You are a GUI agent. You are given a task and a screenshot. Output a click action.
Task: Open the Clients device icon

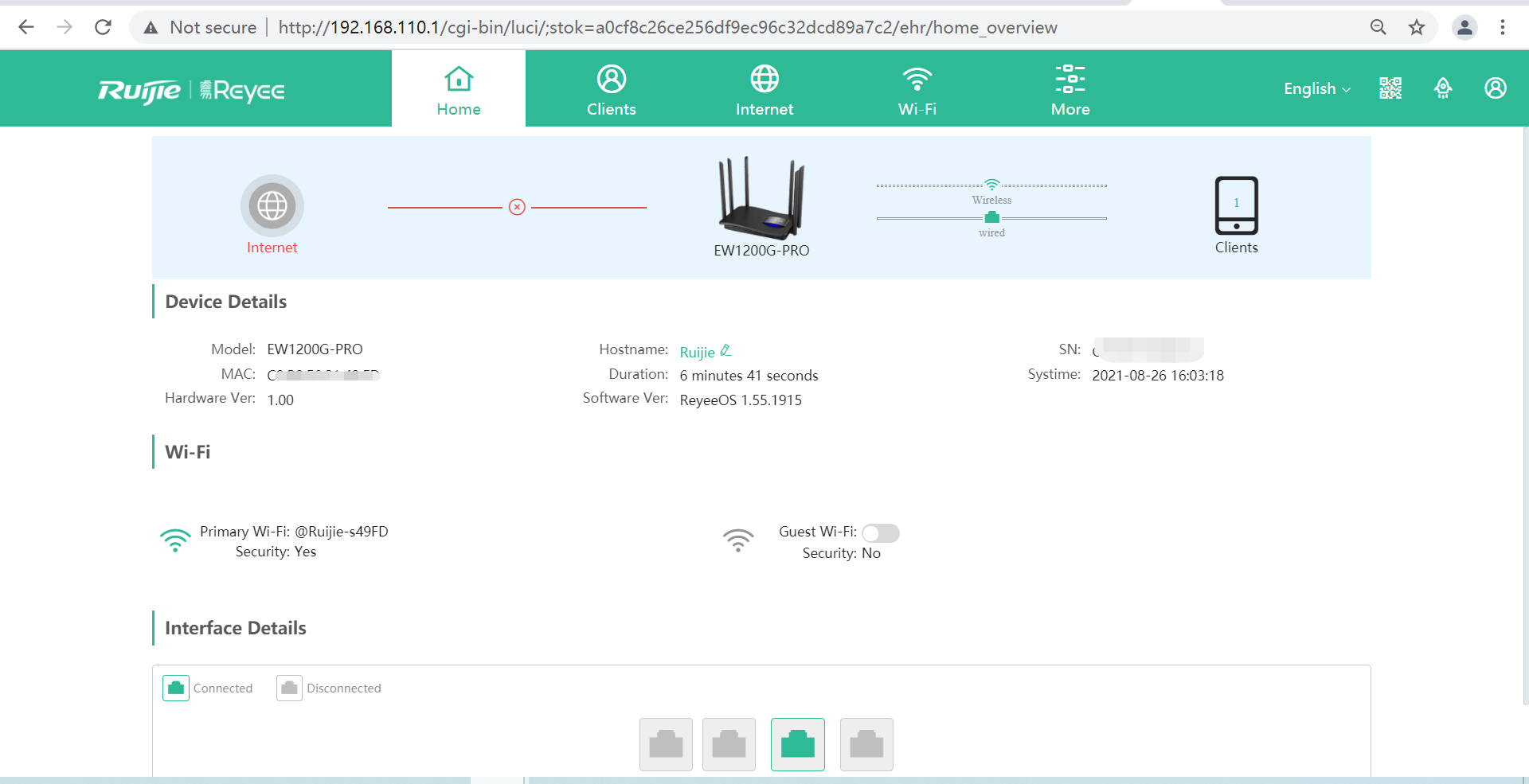point(1236,205)
